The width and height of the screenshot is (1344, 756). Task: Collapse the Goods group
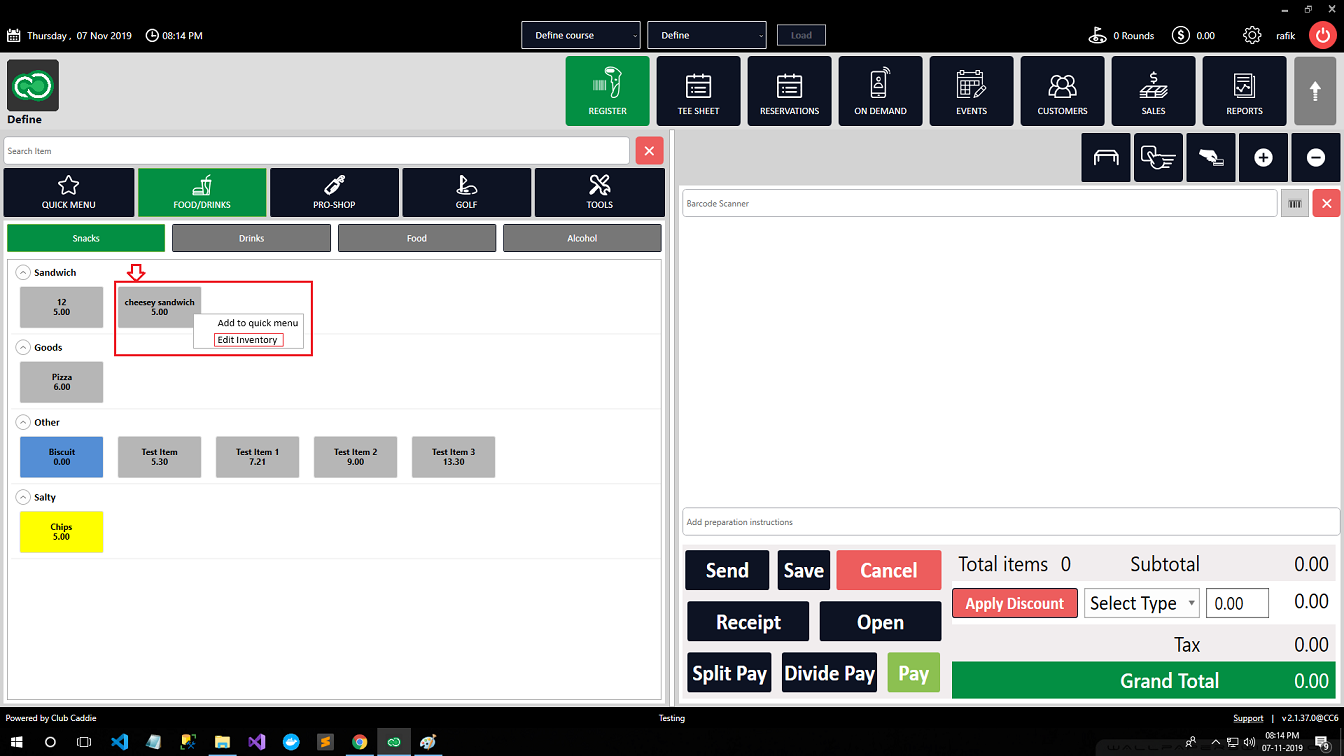click(24, 347)
